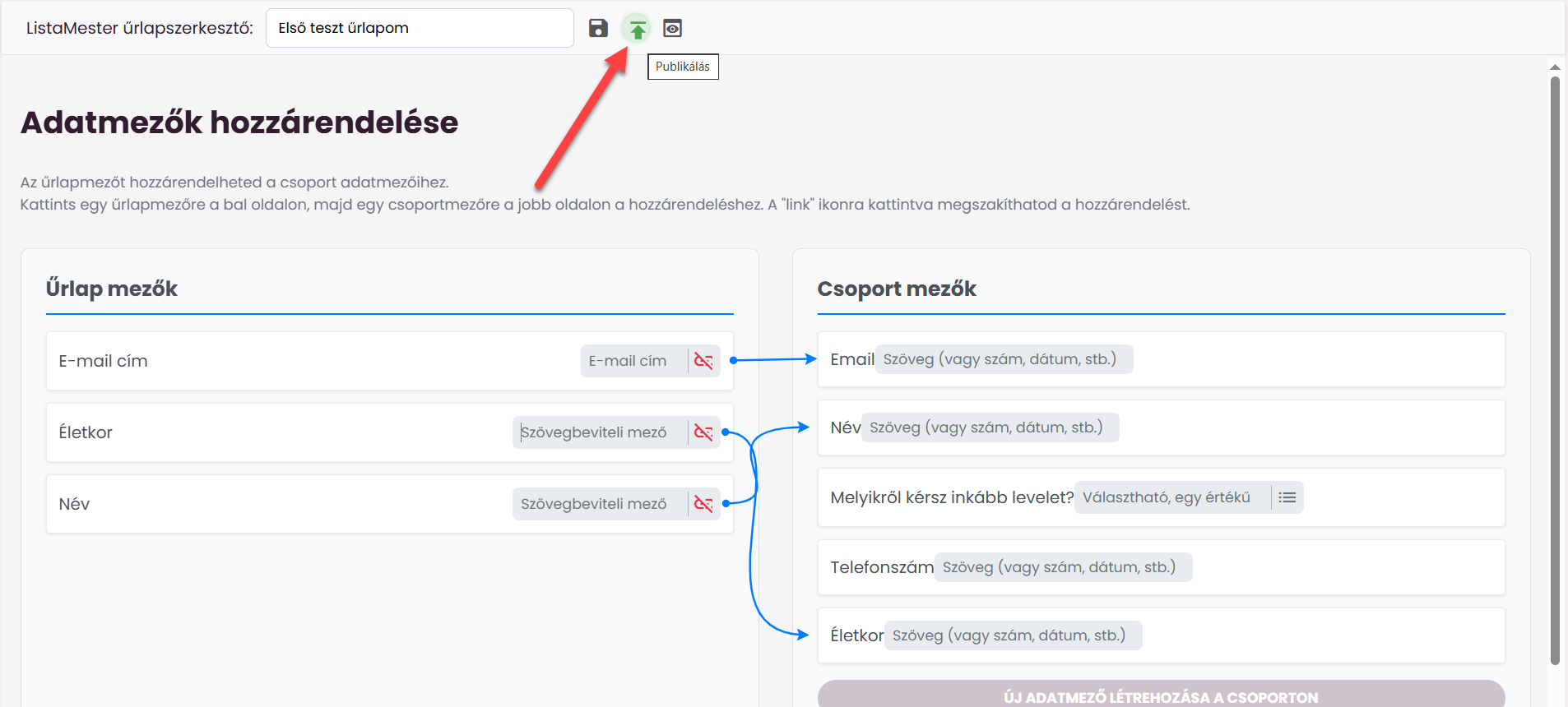Click the scrollbar up arrow
This screenshot has width=1568, height=707.
(x=1555, y=67)
